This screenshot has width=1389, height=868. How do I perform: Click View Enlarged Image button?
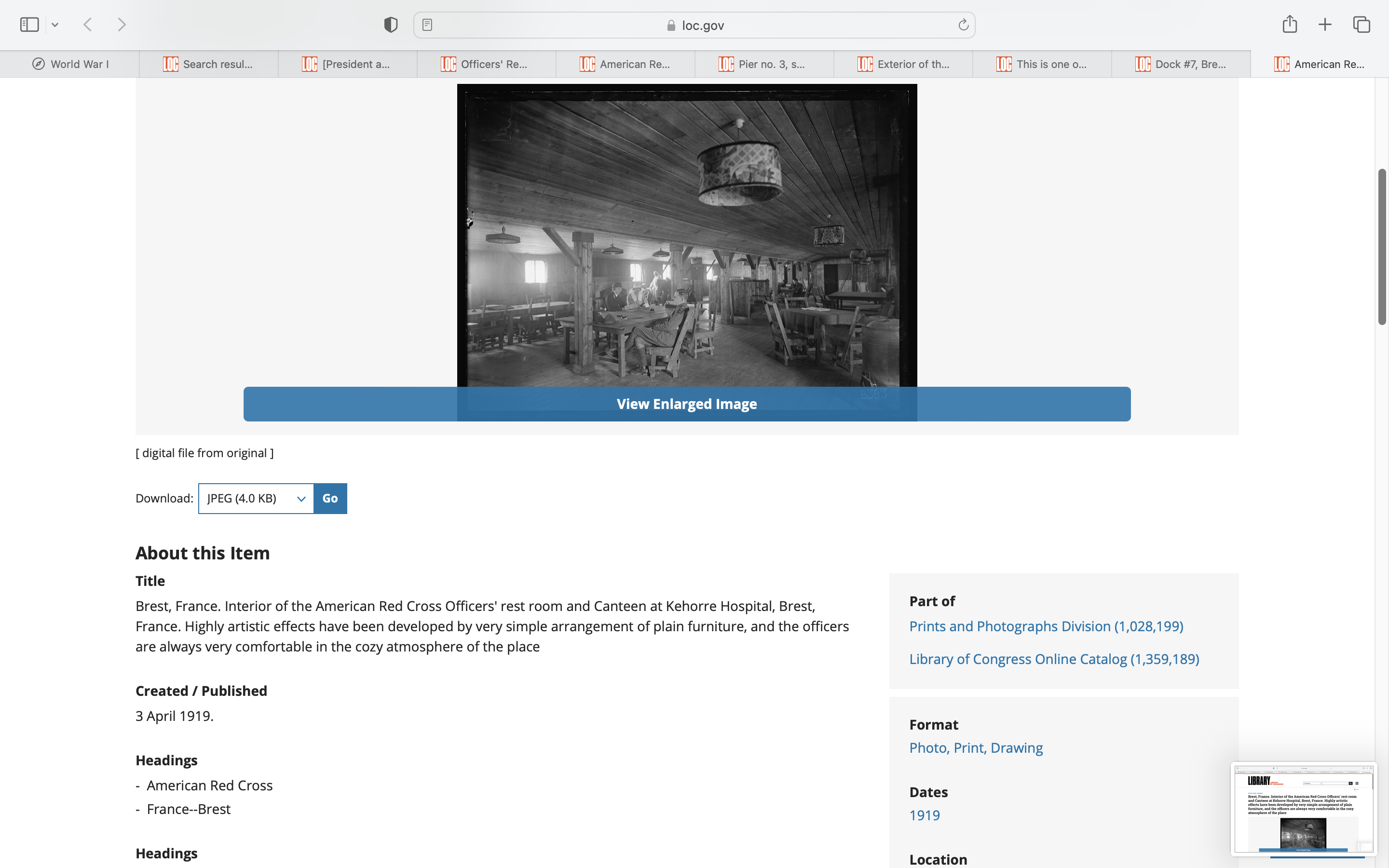[686, 404]
